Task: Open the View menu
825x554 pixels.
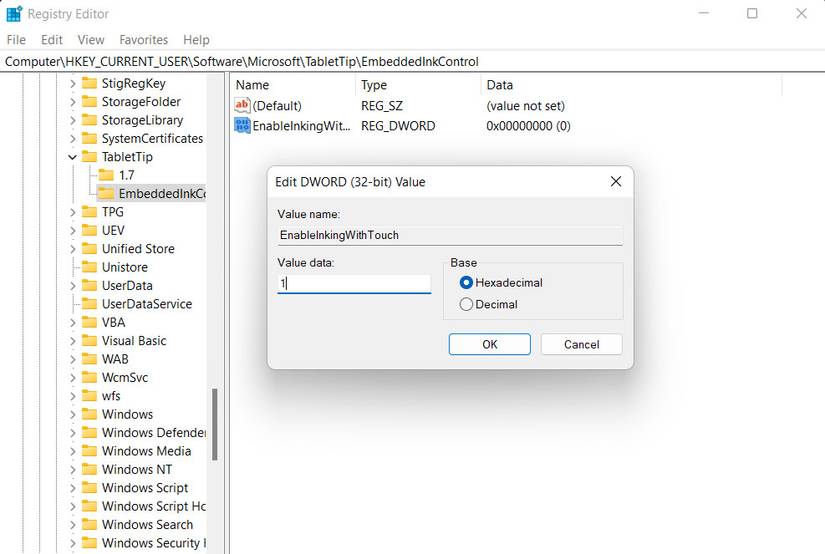Action: (x=91, y=40)
